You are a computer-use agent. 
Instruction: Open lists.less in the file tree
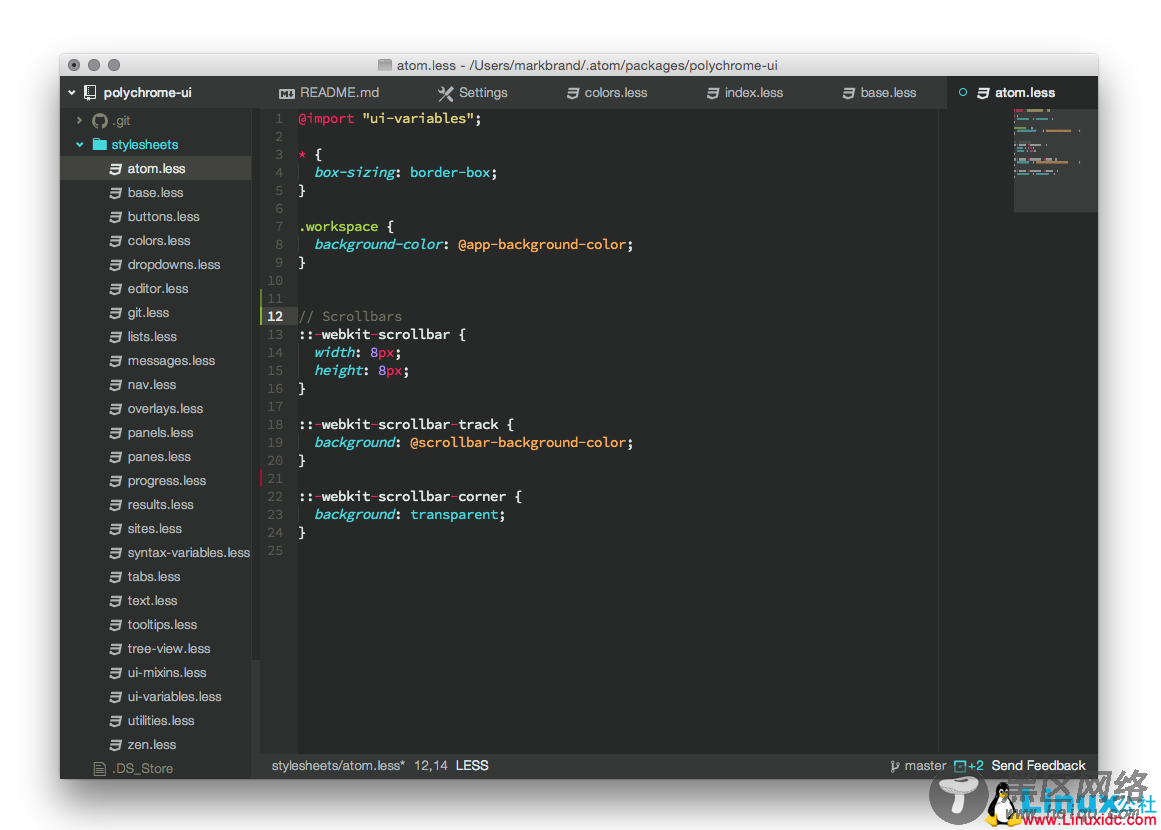tap(152, 337)
